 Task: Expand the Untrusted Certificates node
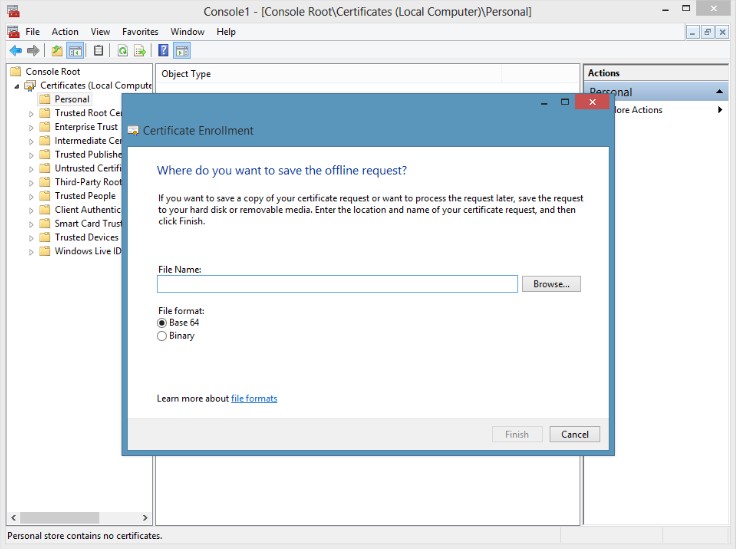[x=31, y=169]
